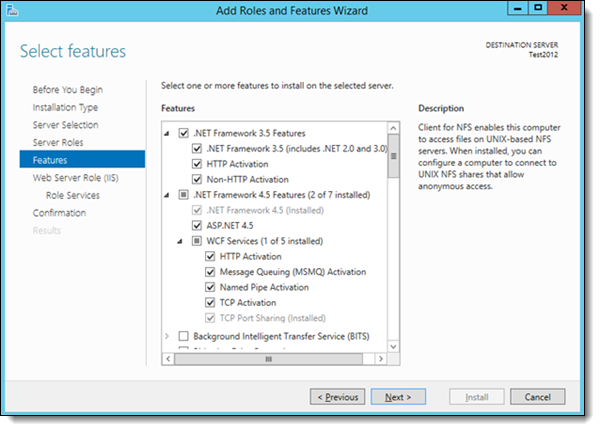Screen dimensions: 600x431
Task: Collapse the WCF Services tree node
Action: (181, 241)
